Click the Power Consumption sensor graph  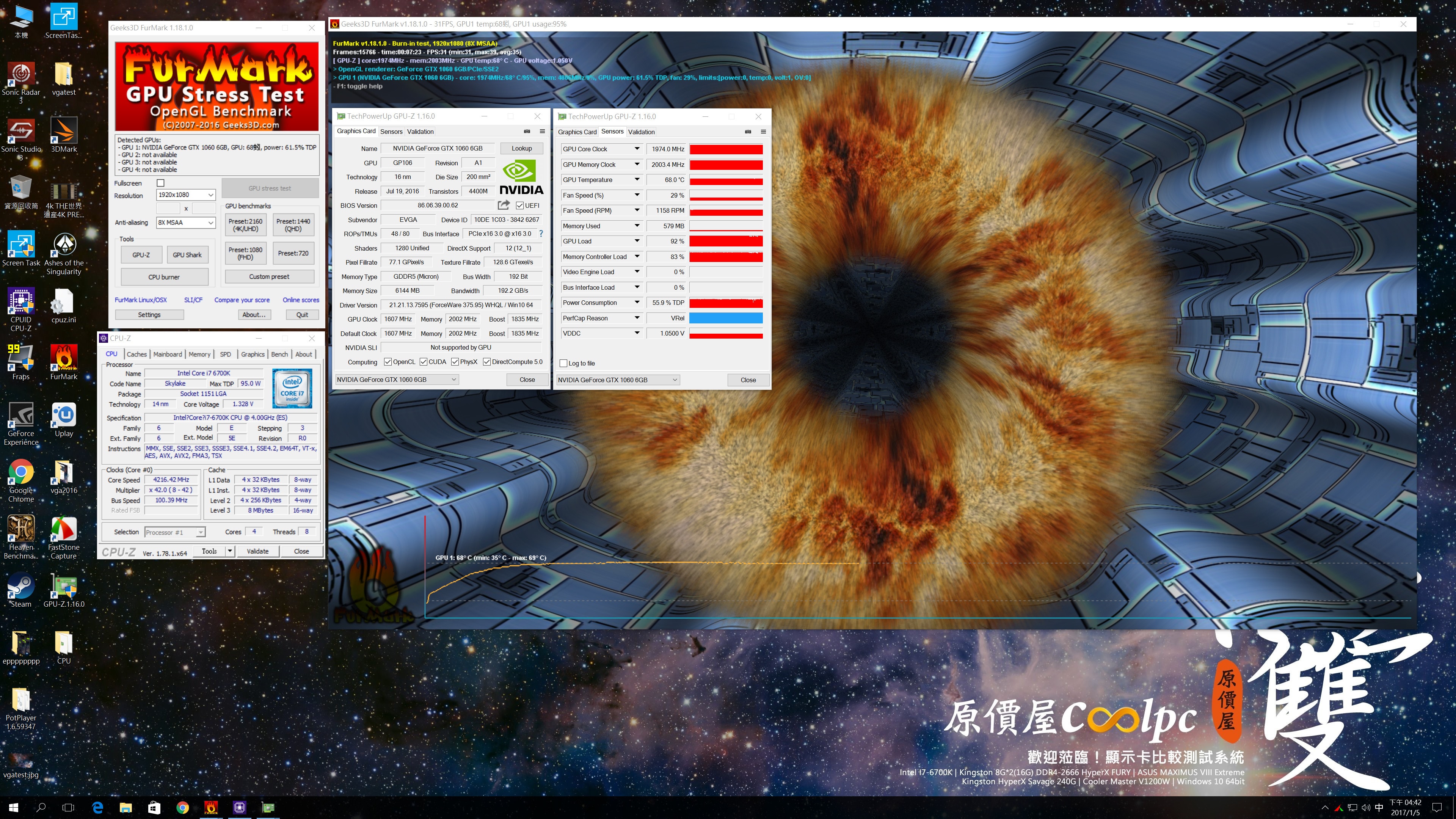click(726, 303)
